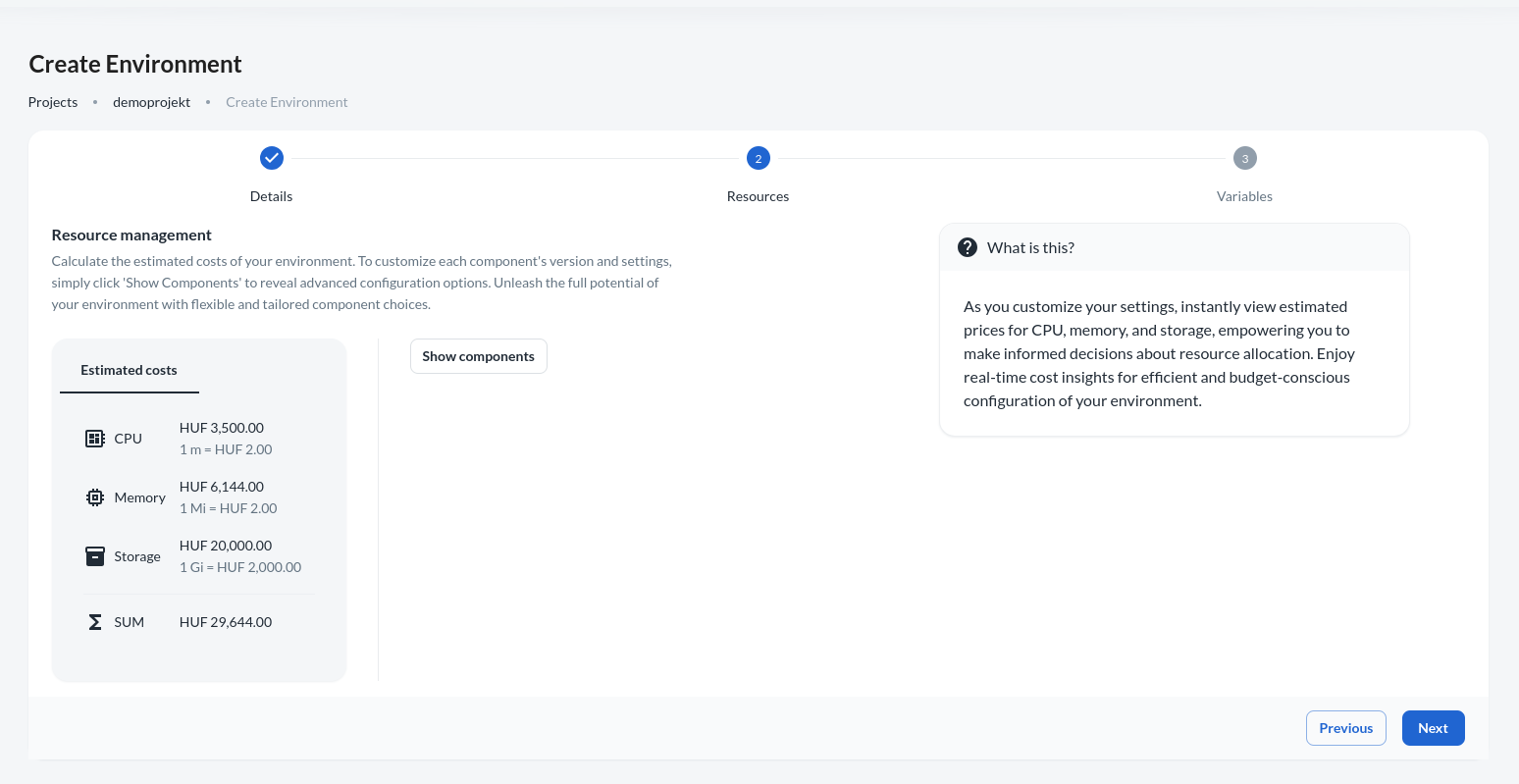Click the Variables step 3 circle
The height and width of the screenshot is (784, 1519).
tap(1244, 158)
